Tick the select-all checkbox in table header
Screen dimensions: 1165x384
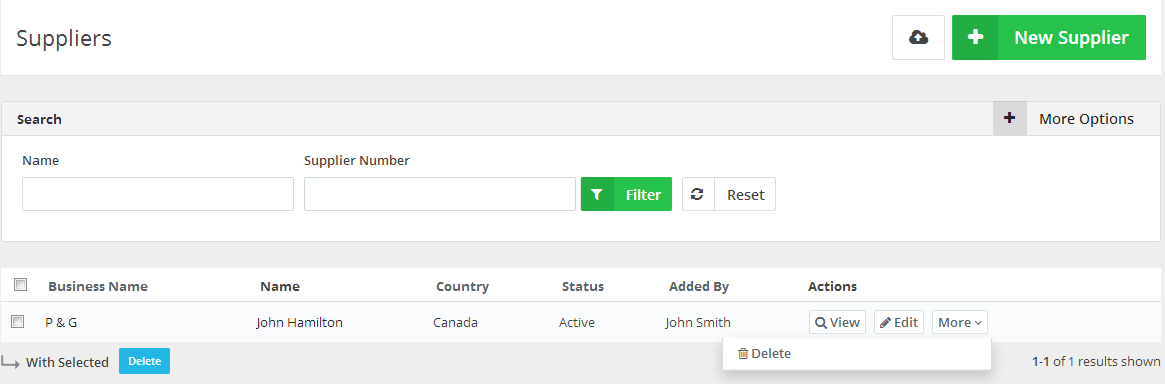pyautogui.click(x=21, y=284)
